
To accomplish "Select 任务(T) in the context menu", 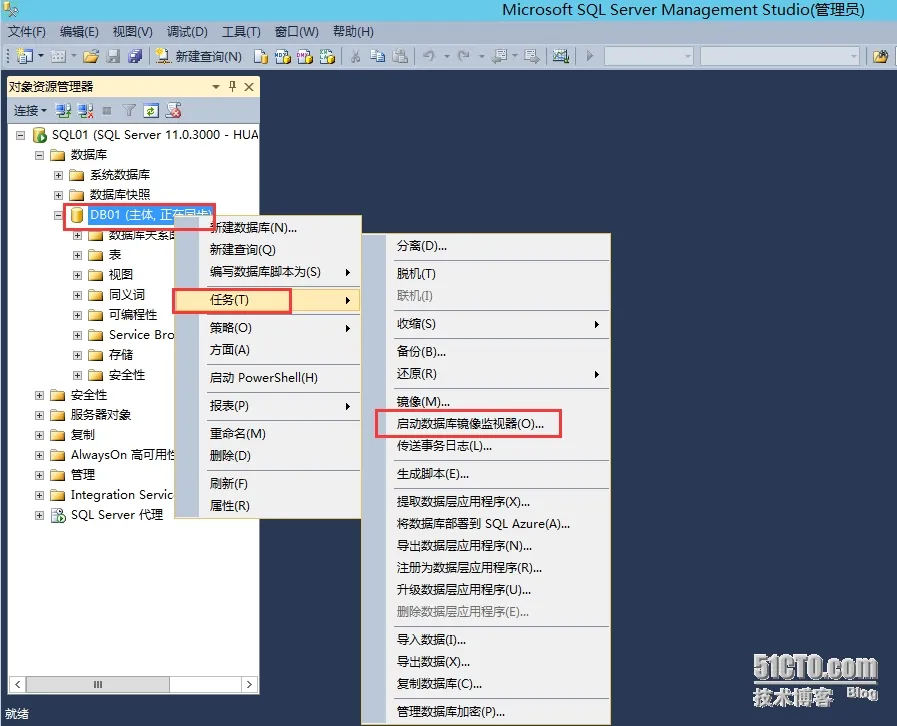I will click(267, 300).
